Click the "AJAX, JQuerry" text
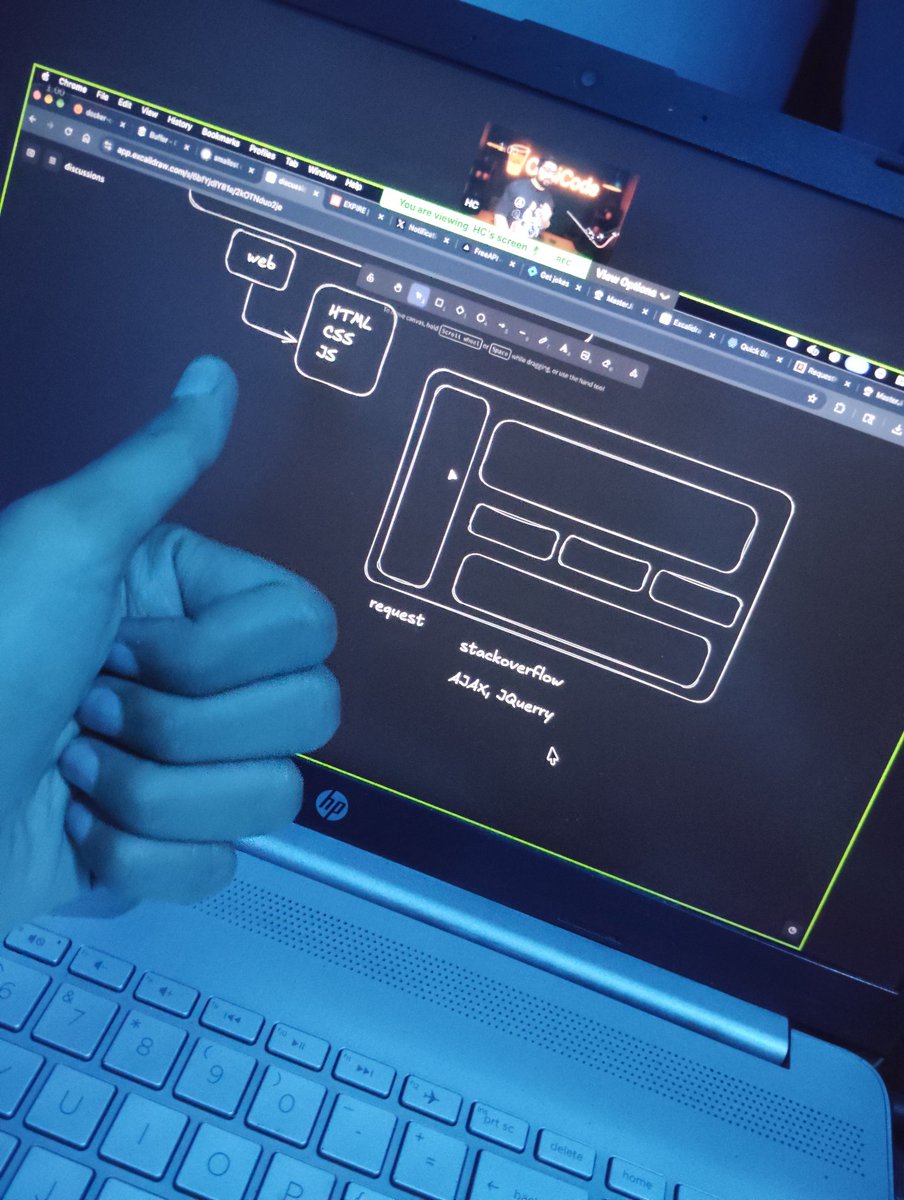This screenshot has height=1200, width=904. pyautogui.click(x=500, y=697)
